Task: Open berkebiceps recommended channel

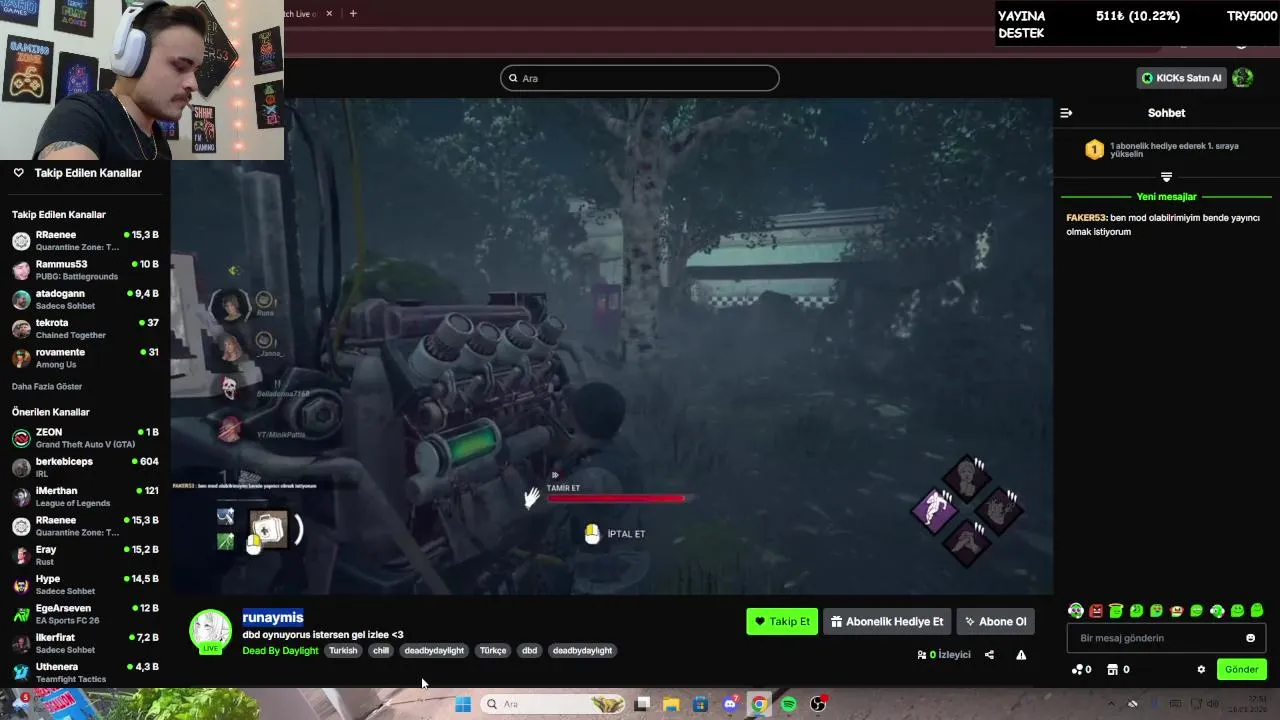Action: [x=85, y=467]
